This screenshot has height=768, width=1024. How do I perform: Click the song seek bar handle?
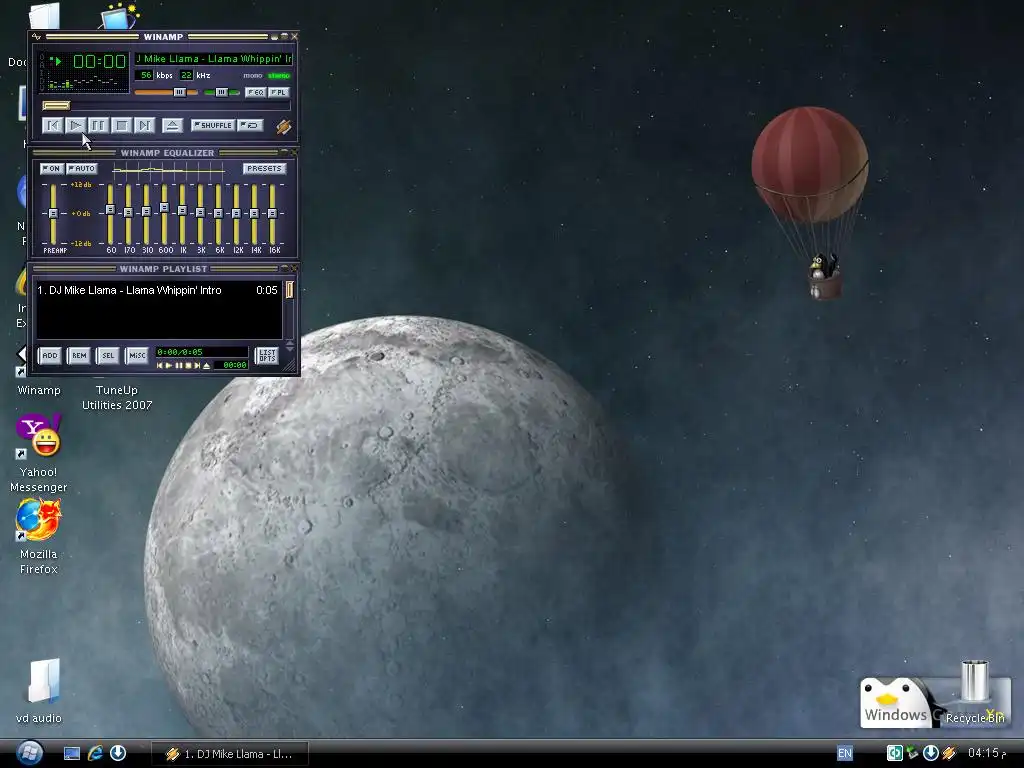pos(56,105)
